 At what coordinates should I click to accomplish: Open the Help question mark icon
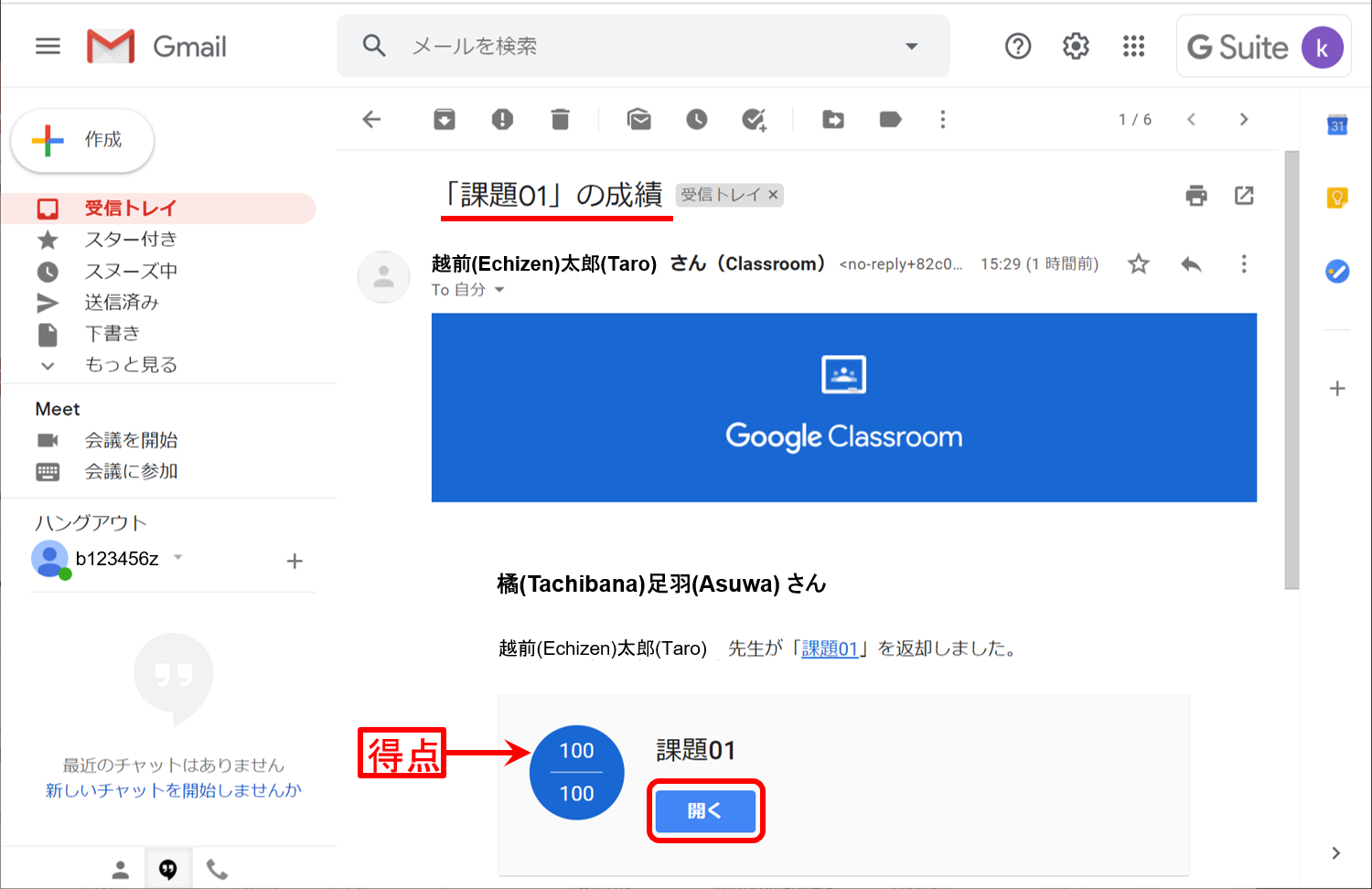point(1018,46)
